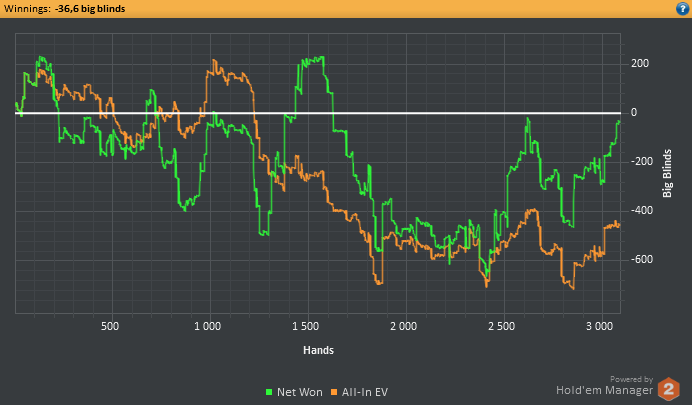Screen dimensions: 692x405
Task: Click the -600 big blinds axis label
Action: 642,259
